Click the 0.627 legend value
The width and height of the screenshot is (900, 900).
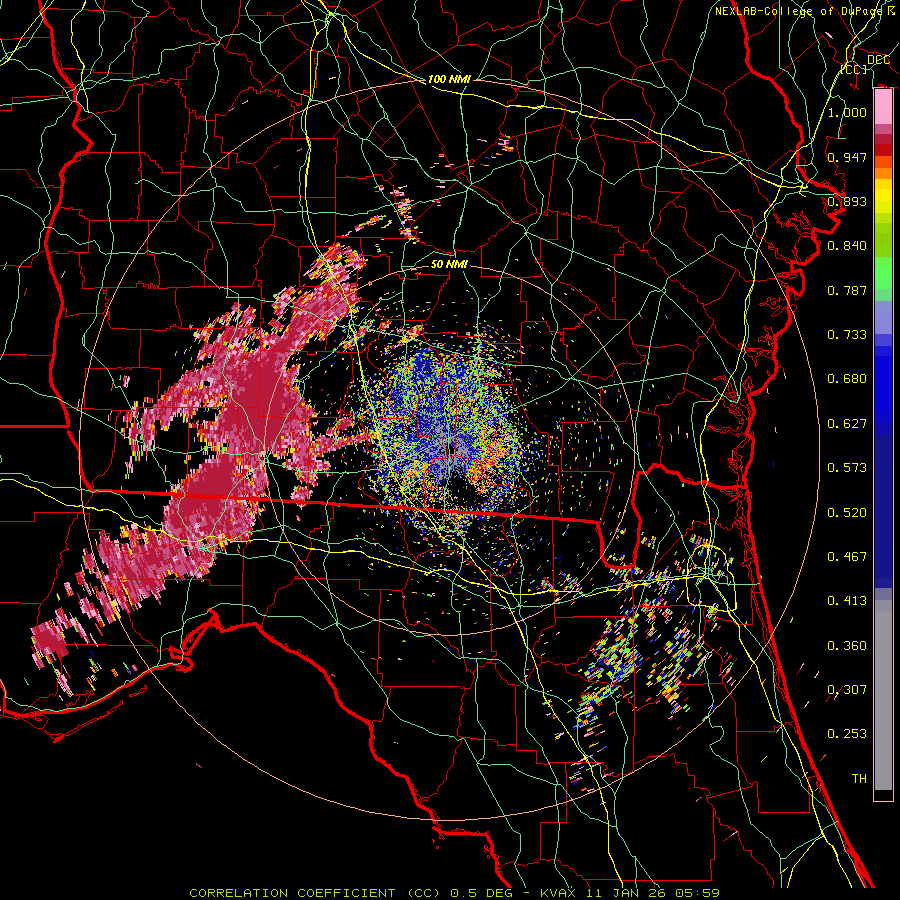847,424
